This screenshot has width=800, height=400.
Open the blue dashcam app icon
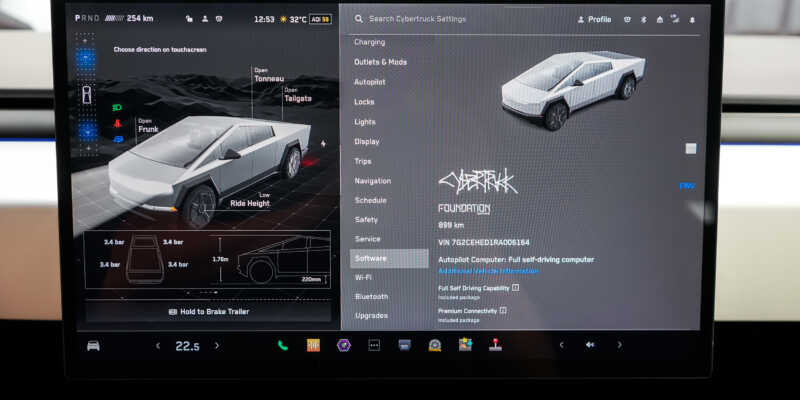coord(405,345)
